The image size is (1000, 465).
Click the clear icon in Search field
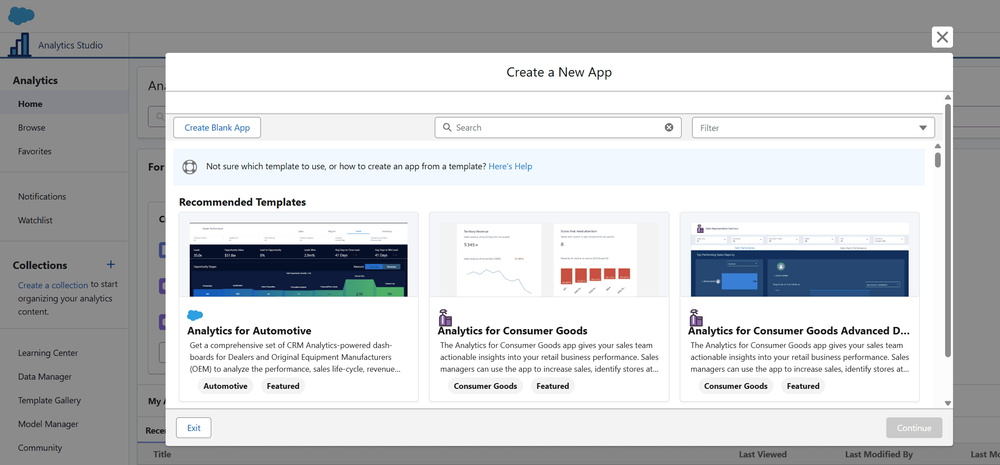click(670, 128)
